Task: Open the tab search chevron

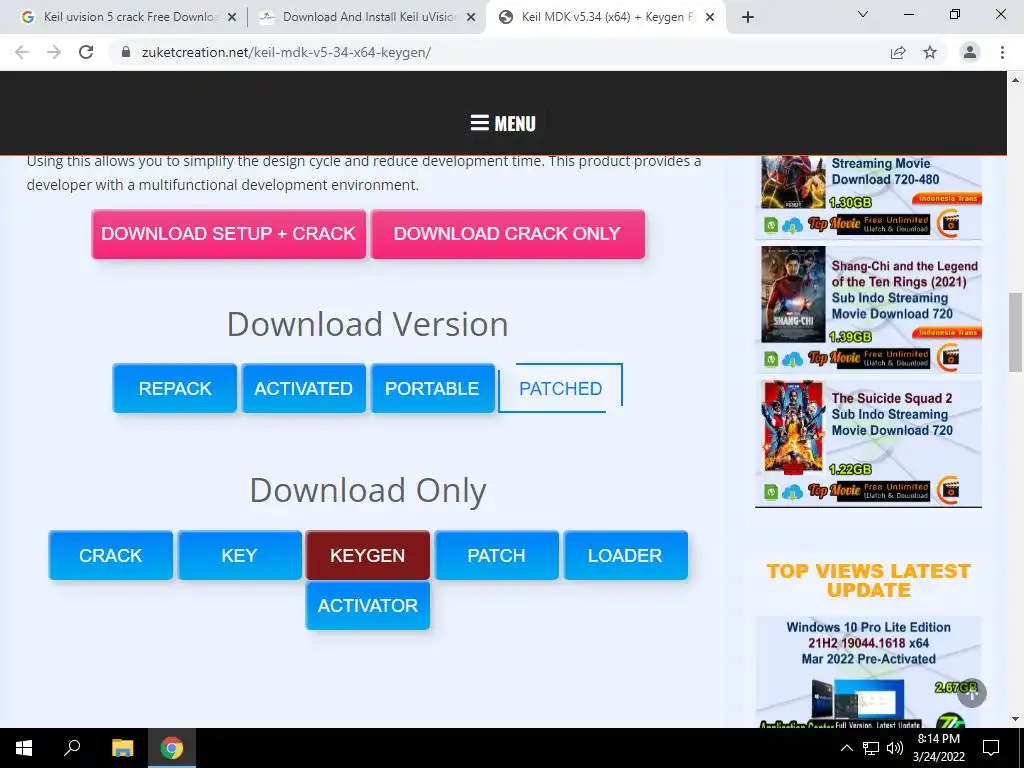Action: click(x=863, y=14)
